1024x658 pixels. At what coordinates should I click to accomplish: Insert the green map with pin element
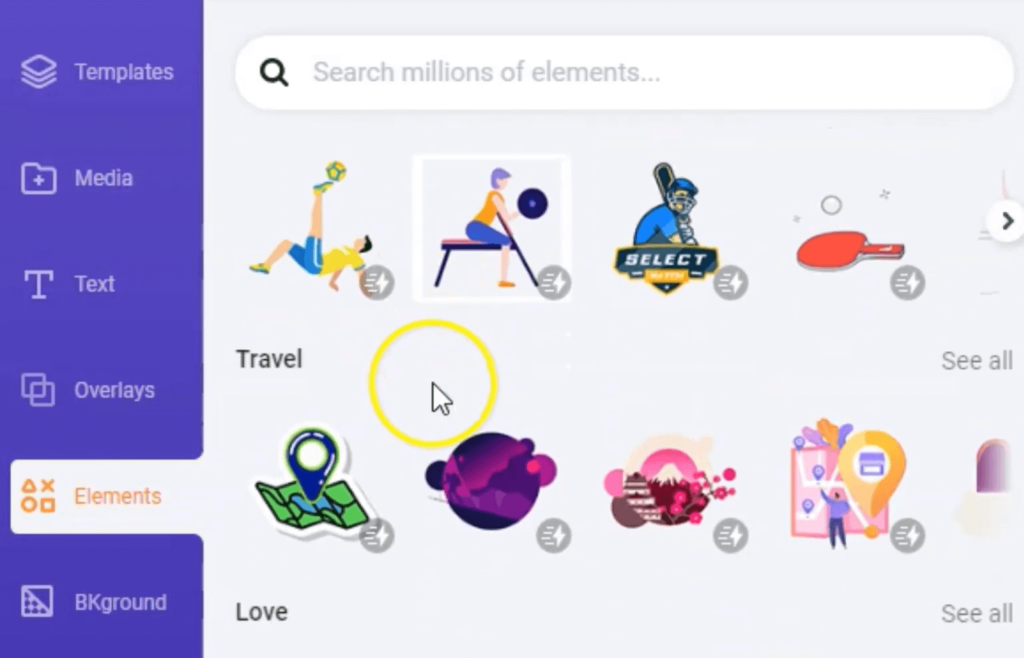(312, 482)
